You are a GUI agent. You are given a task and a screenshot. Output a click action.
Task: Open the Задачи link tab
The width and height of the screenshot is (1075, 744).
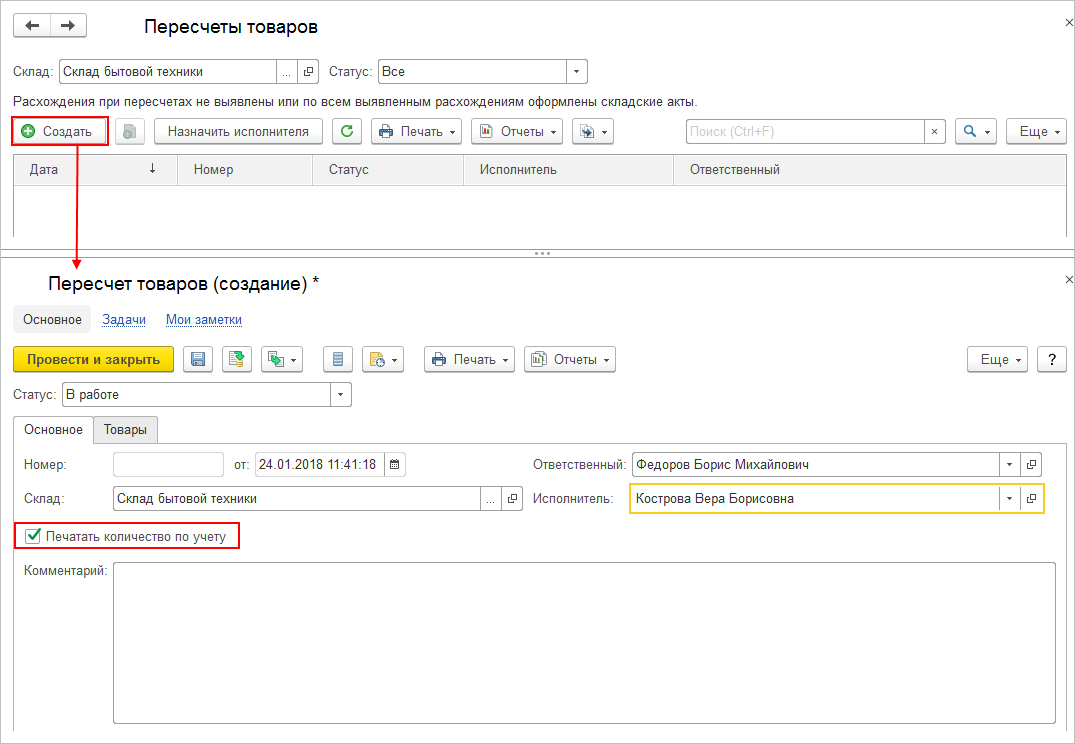tap(124, 320)
